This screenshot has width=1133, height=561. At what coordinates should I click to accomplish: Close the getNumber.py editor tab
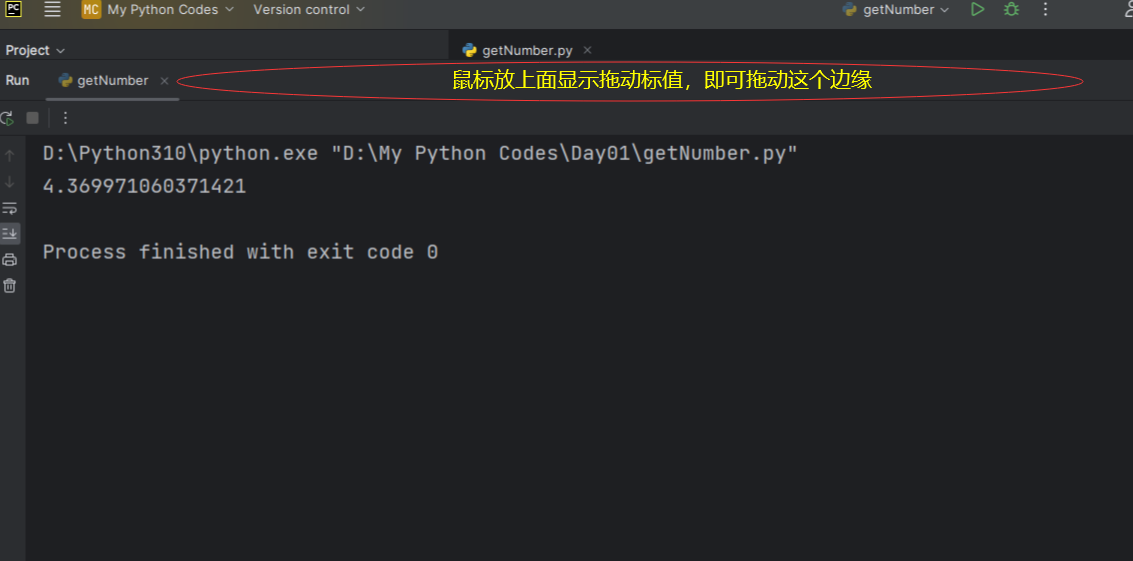pyautogui.click(x=588, y=50)
